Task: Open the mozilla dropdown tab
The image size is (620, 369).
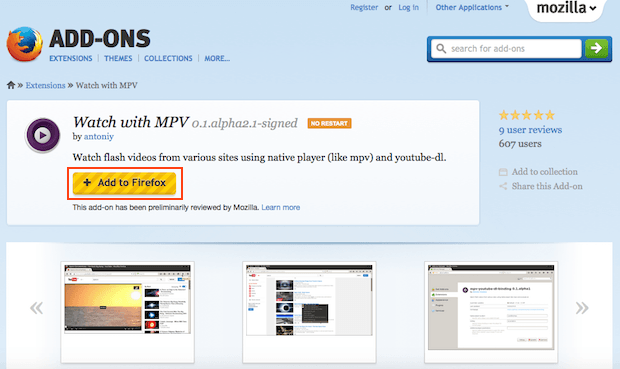Action: 566,8
